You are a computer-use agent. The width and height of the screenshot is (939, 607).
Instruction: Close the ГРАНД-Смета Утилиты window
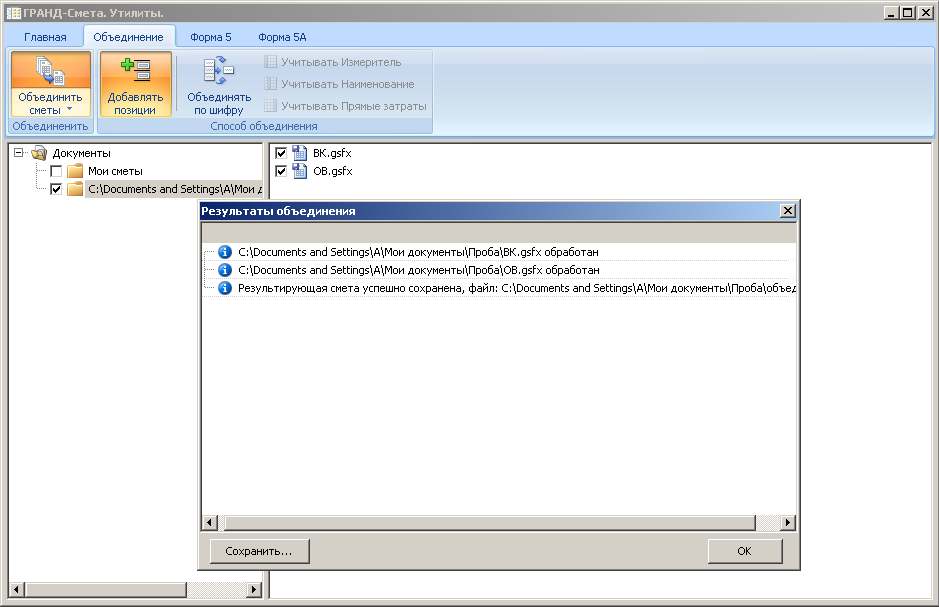coord(925,13)
